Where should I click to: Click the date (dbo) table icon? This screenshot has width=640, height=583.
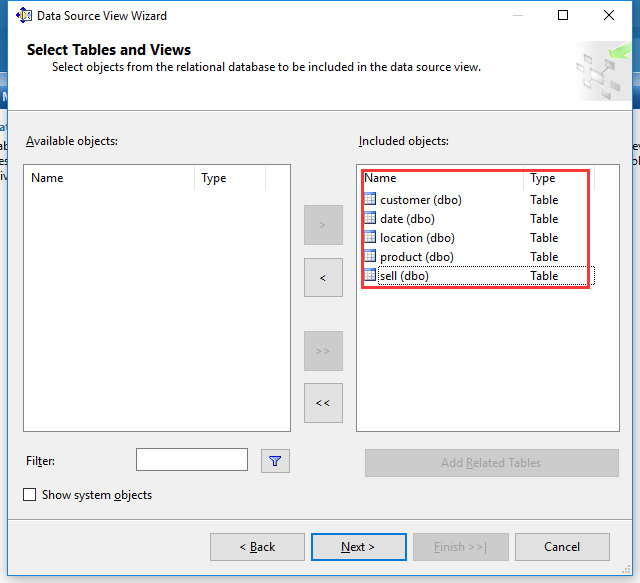[x=370, y=219]
